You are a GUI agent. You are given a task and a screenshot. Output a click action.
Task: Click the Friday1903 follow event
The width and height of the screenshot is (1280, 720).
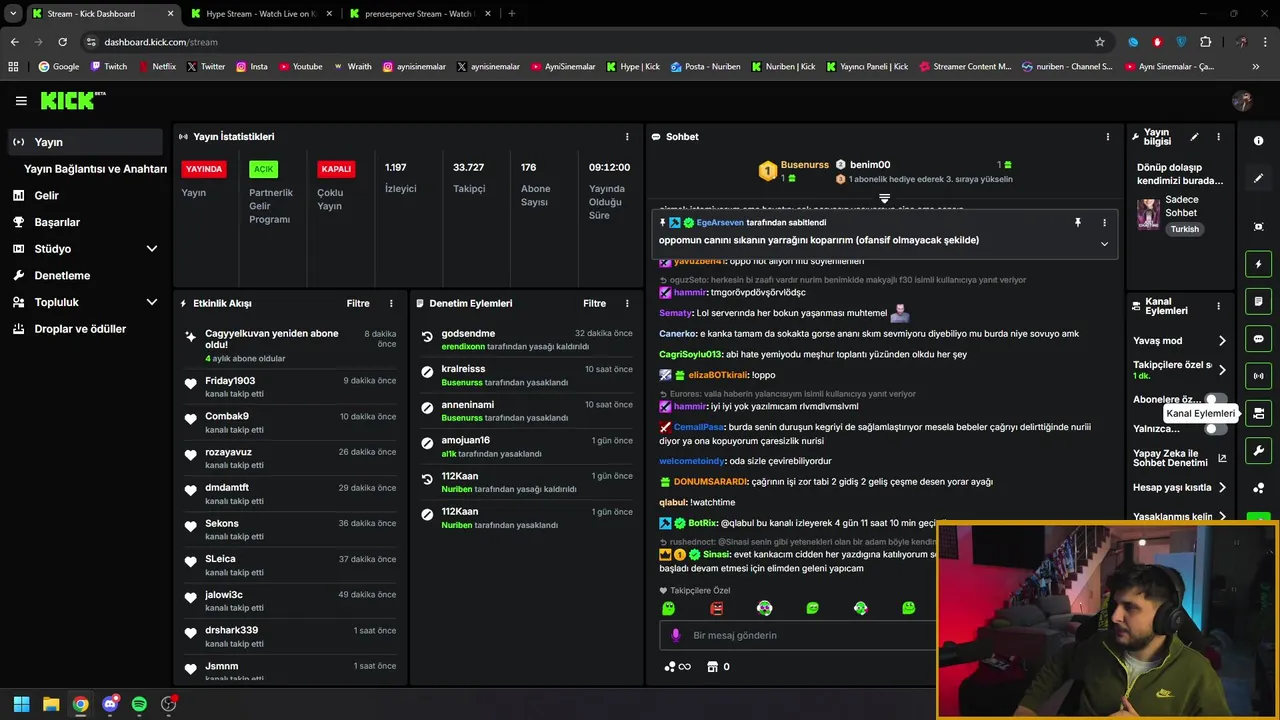point(290,387)
